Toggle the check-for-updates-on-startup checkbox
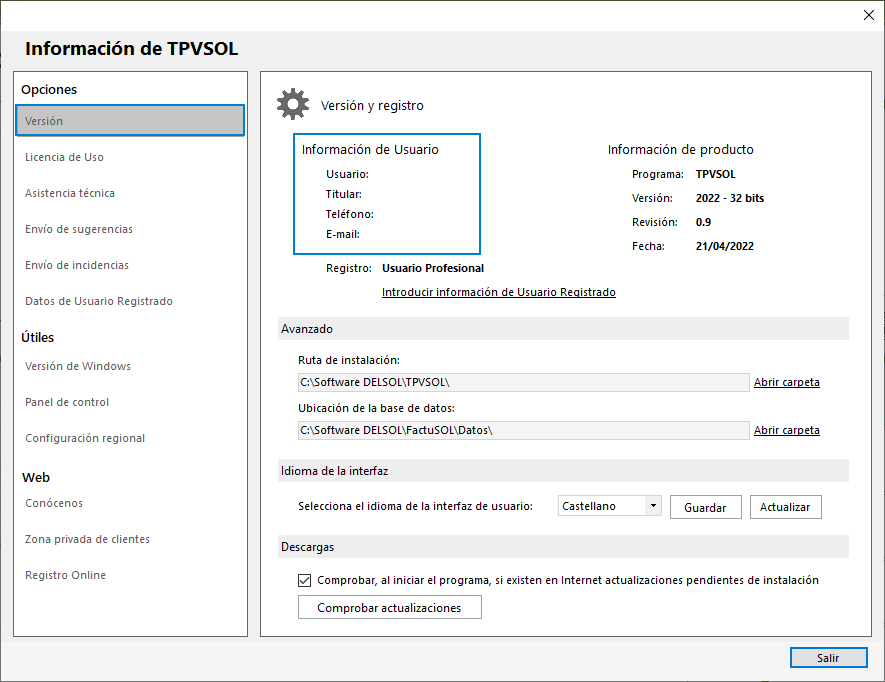Image resolution: width=885 pixels, height=682 pixels. (x=304, y=580)
